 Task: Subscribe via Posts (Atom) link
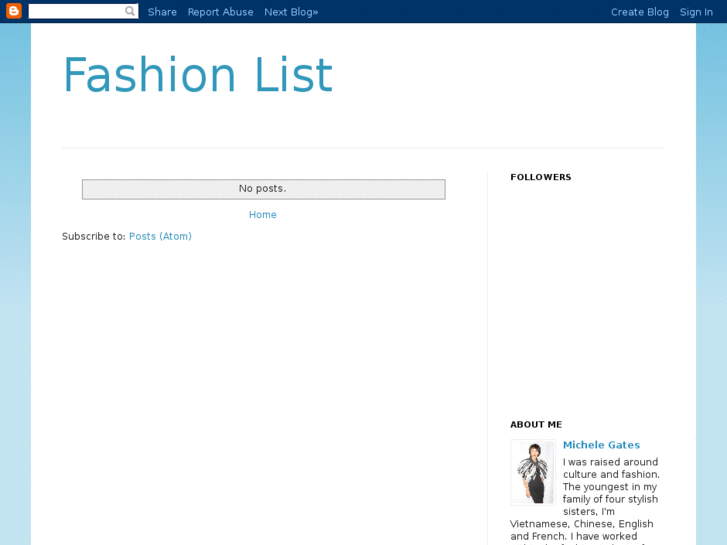click(x=160, y=237)
